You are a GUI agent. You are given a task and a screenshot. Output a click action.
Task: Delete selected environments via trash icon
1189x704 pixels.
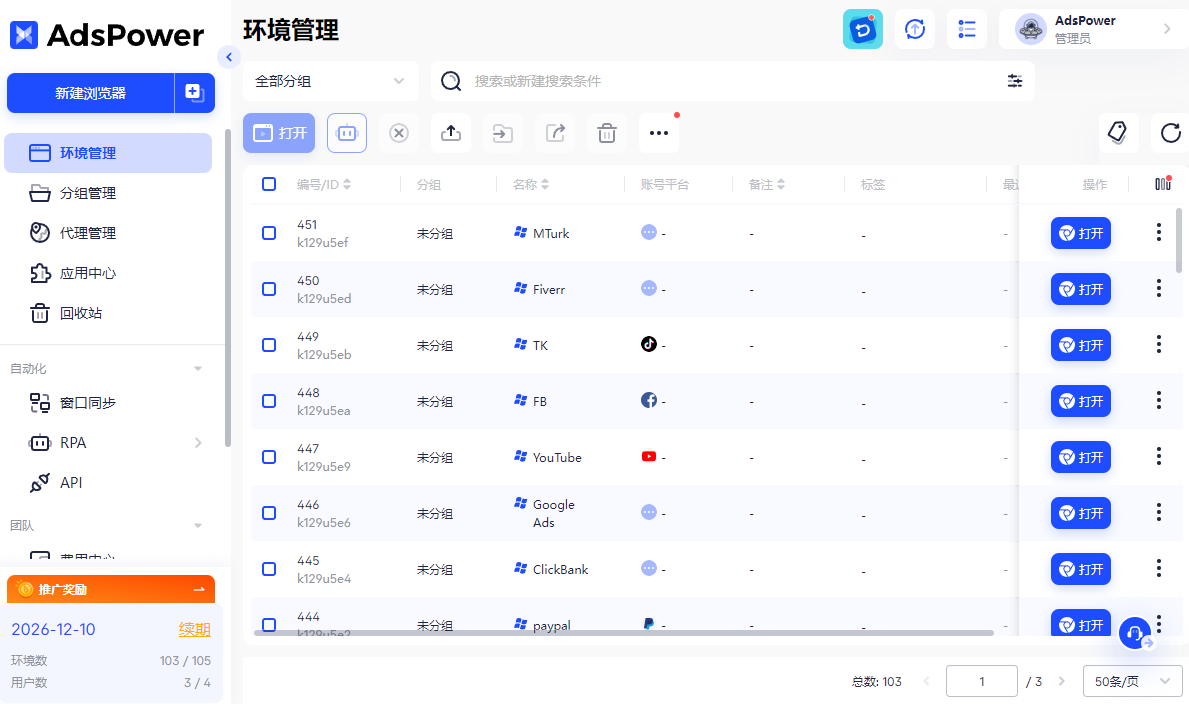[x=606, y=132]
